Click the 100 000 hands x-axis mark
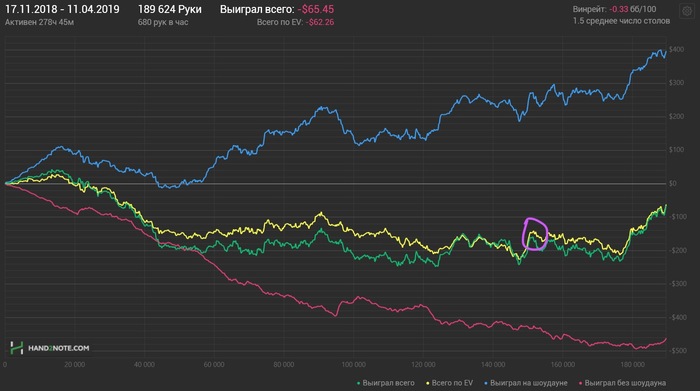Image resolution: width=700 pixels, height=391 pixels. (x=354, y=365)
